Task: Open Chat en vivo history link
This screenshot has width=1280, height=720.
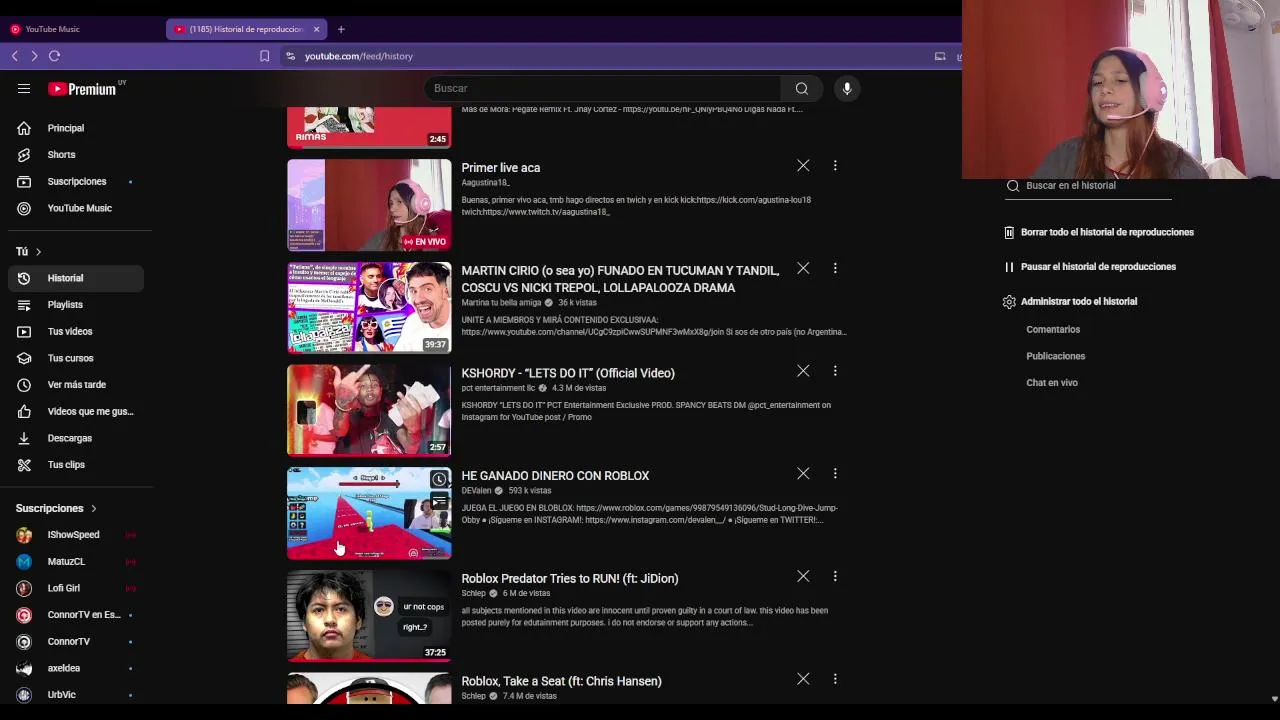Action: click(1052, 383)
